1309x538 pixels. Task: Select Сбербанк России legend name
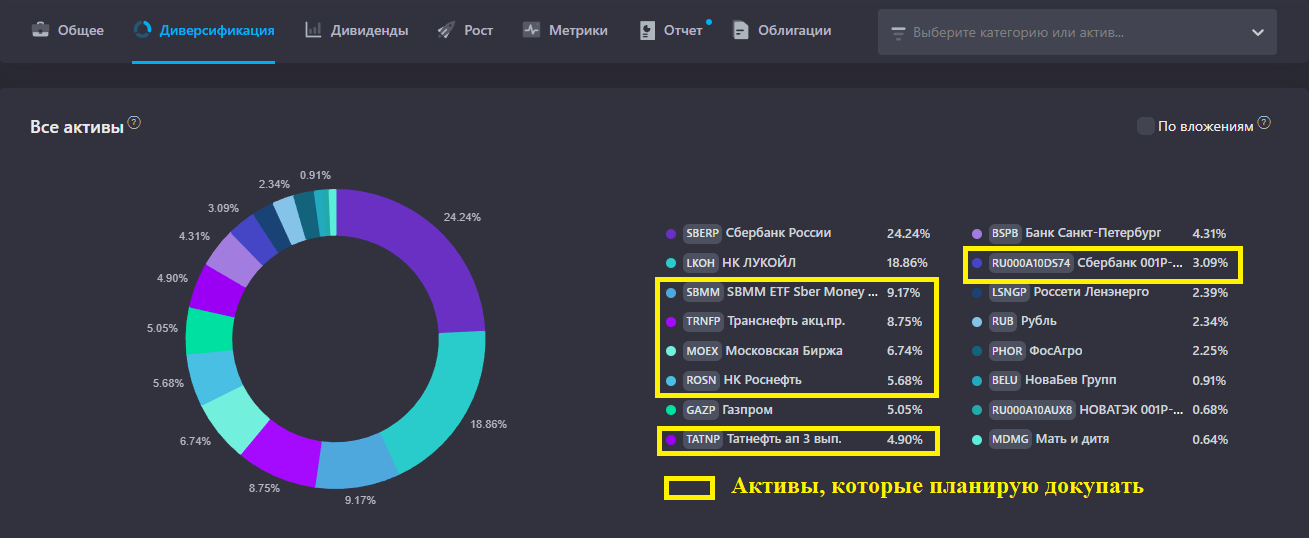[778, 233]
